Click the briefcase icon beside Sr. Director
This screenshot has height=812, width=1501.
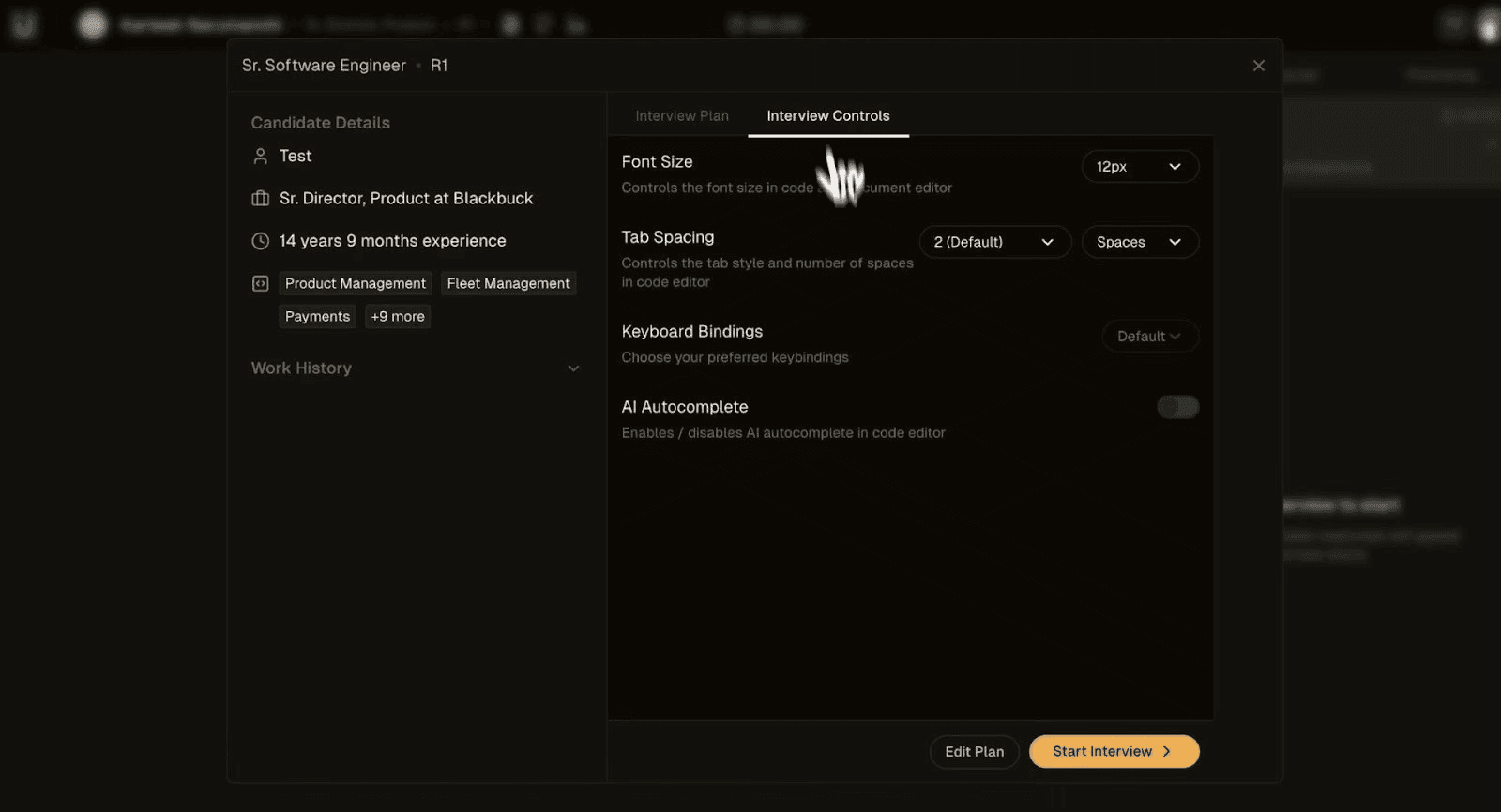[261, 199]
